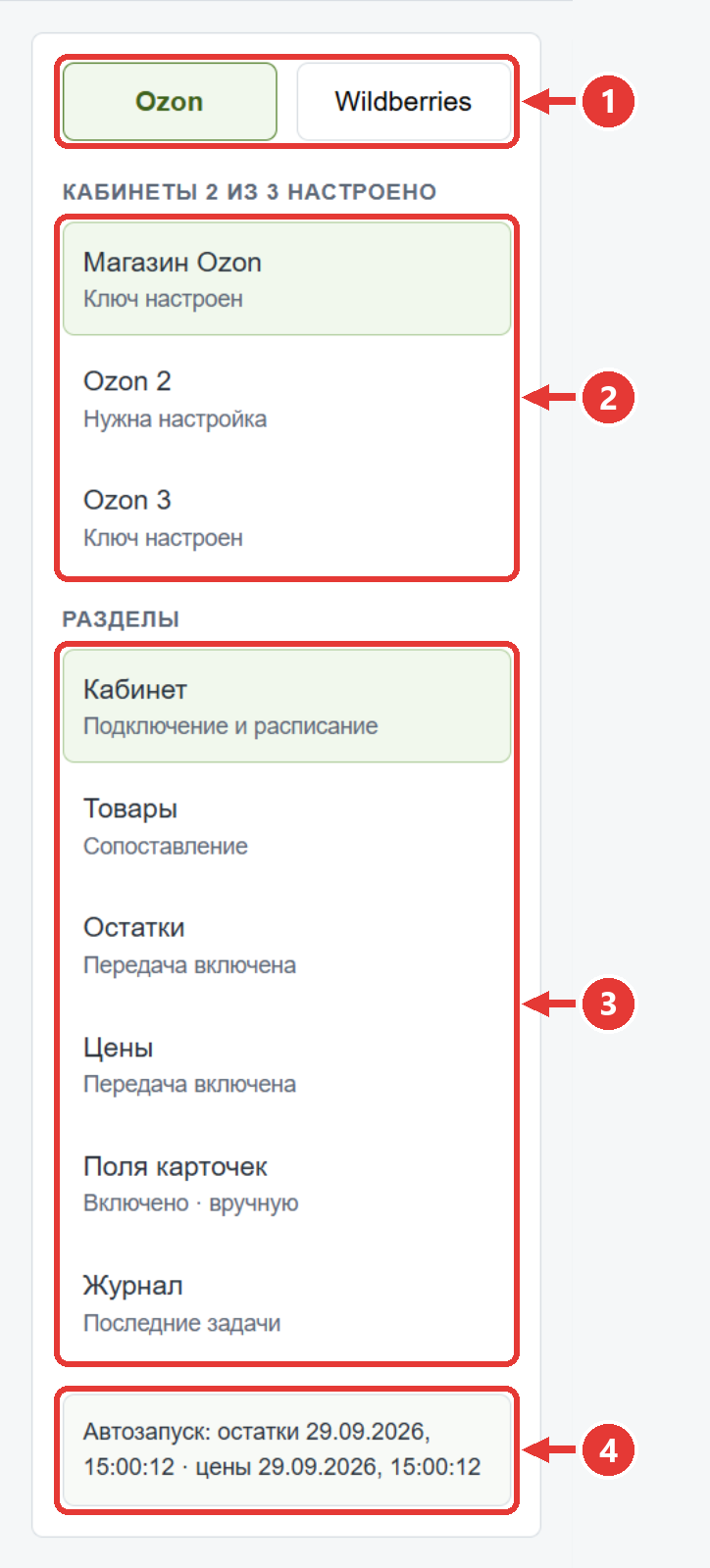Select the Ozon 2 cabinet
Screen dimensions: 710x1568
(287, 399)
